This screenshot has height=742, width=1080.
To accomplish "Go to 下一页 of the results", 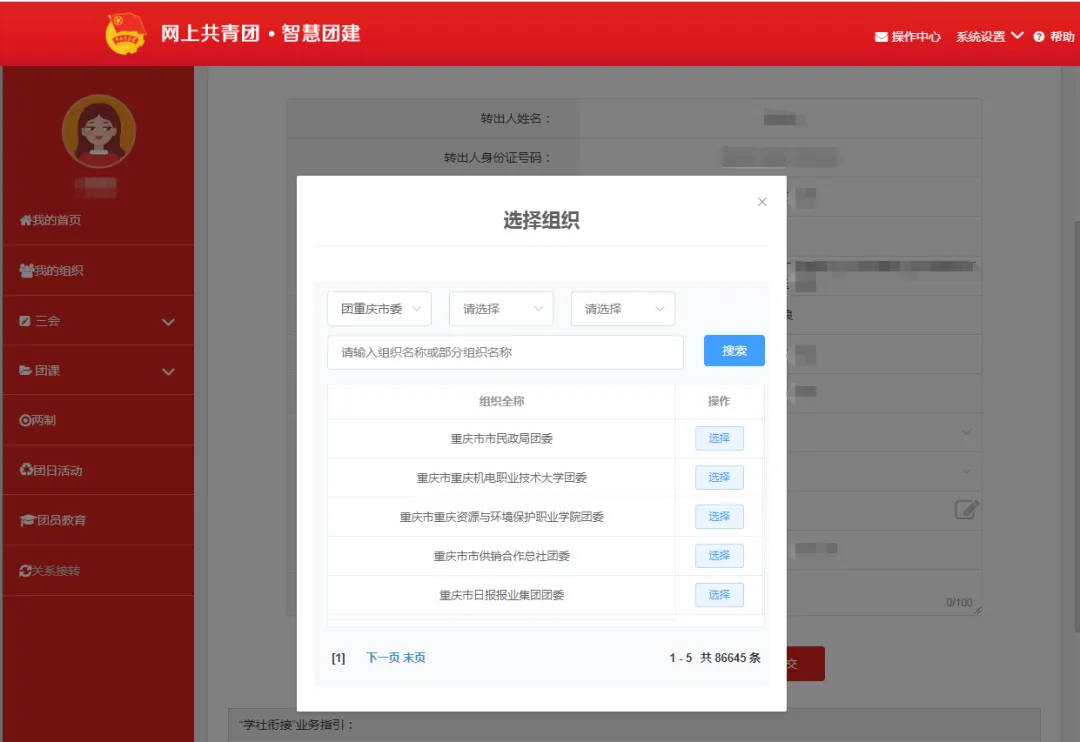I will [382, 657].
